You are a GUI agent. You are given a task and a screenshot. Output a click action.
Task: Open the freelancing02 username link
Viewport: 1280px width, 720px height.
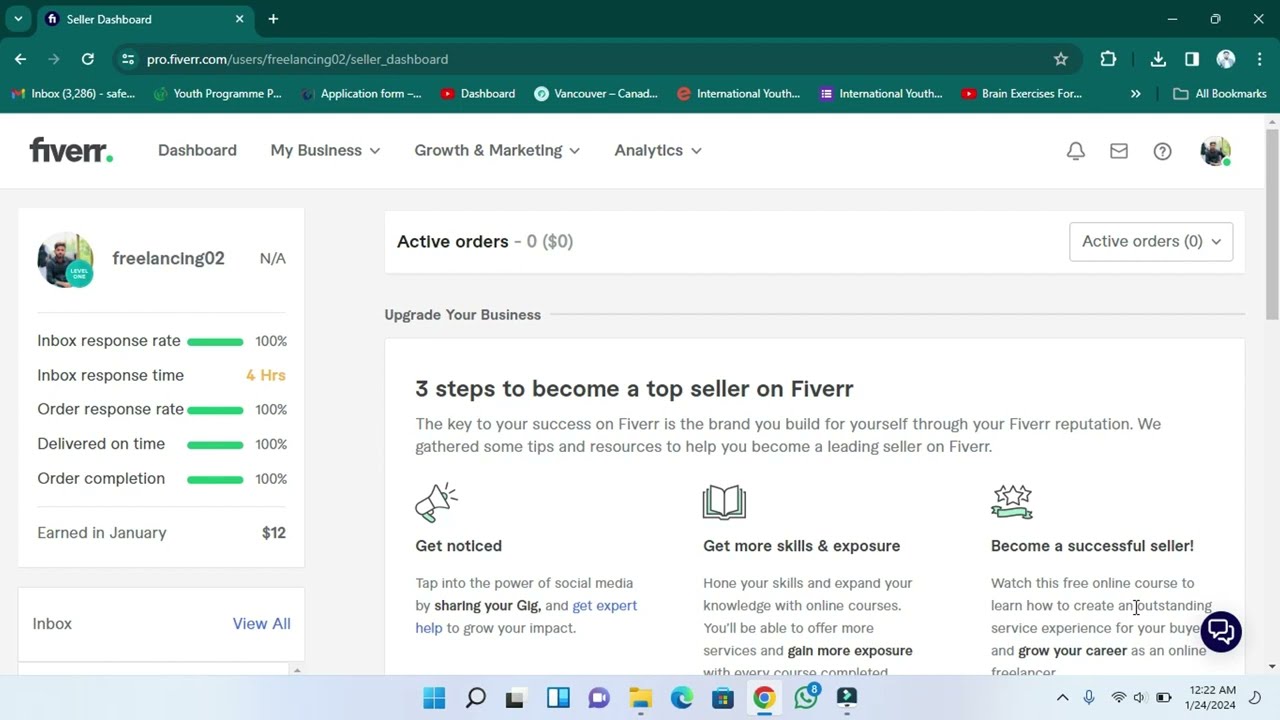click(x=168, y=258)
